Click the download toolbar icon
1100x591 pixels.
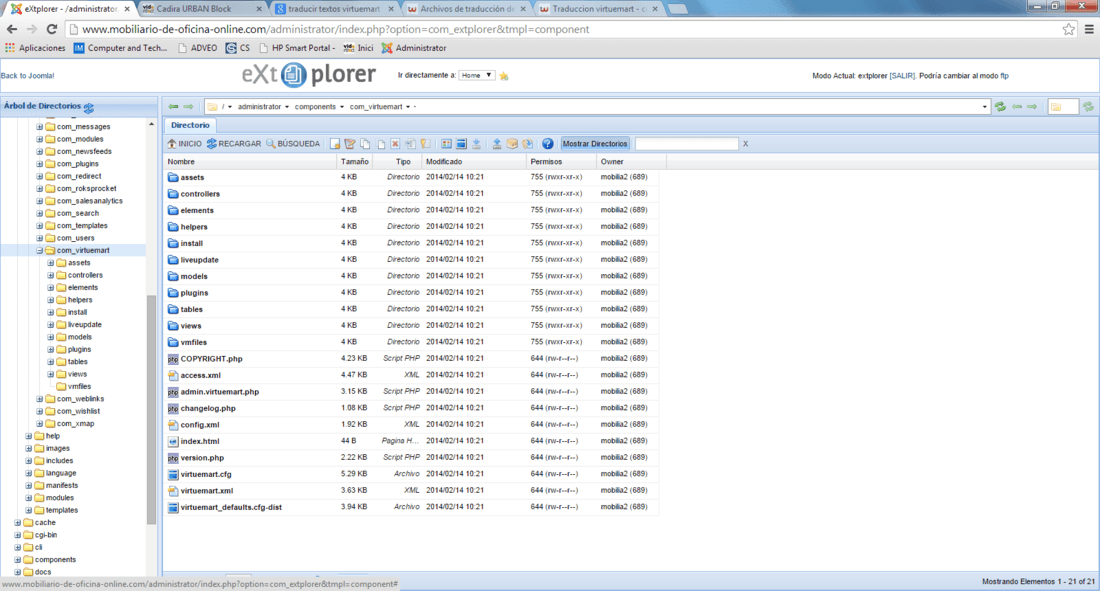476,144
